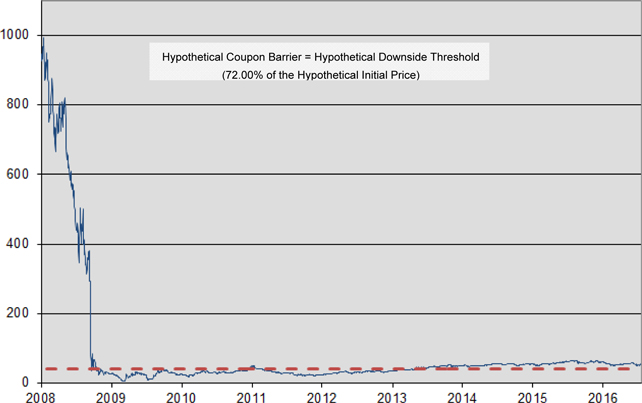Select the 2015 x-axis label
Viewport: 642px width, 403px height.
tap(532, 395)
